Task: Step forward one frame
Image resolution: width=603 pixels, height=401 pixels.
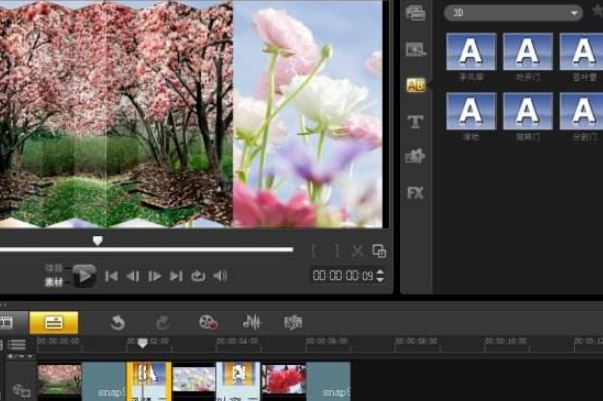Action: click(155, 276)
